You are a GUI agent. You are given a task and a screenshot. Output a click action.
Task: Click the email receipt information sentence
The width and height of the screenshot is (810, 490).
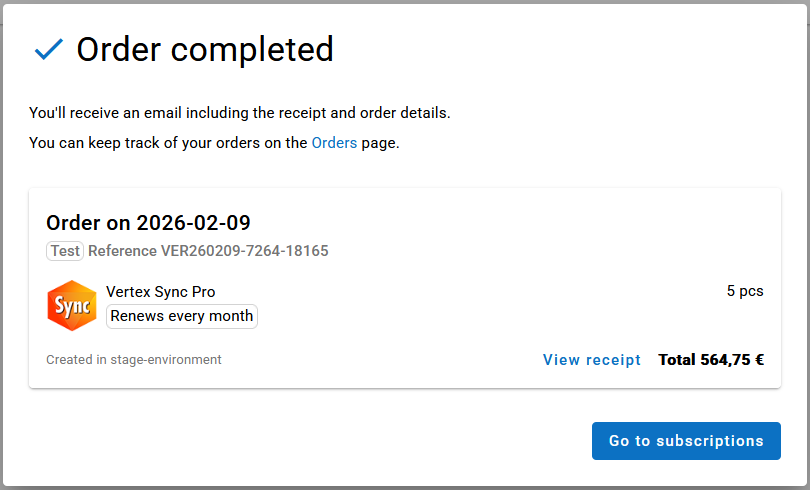pos(240,113)
